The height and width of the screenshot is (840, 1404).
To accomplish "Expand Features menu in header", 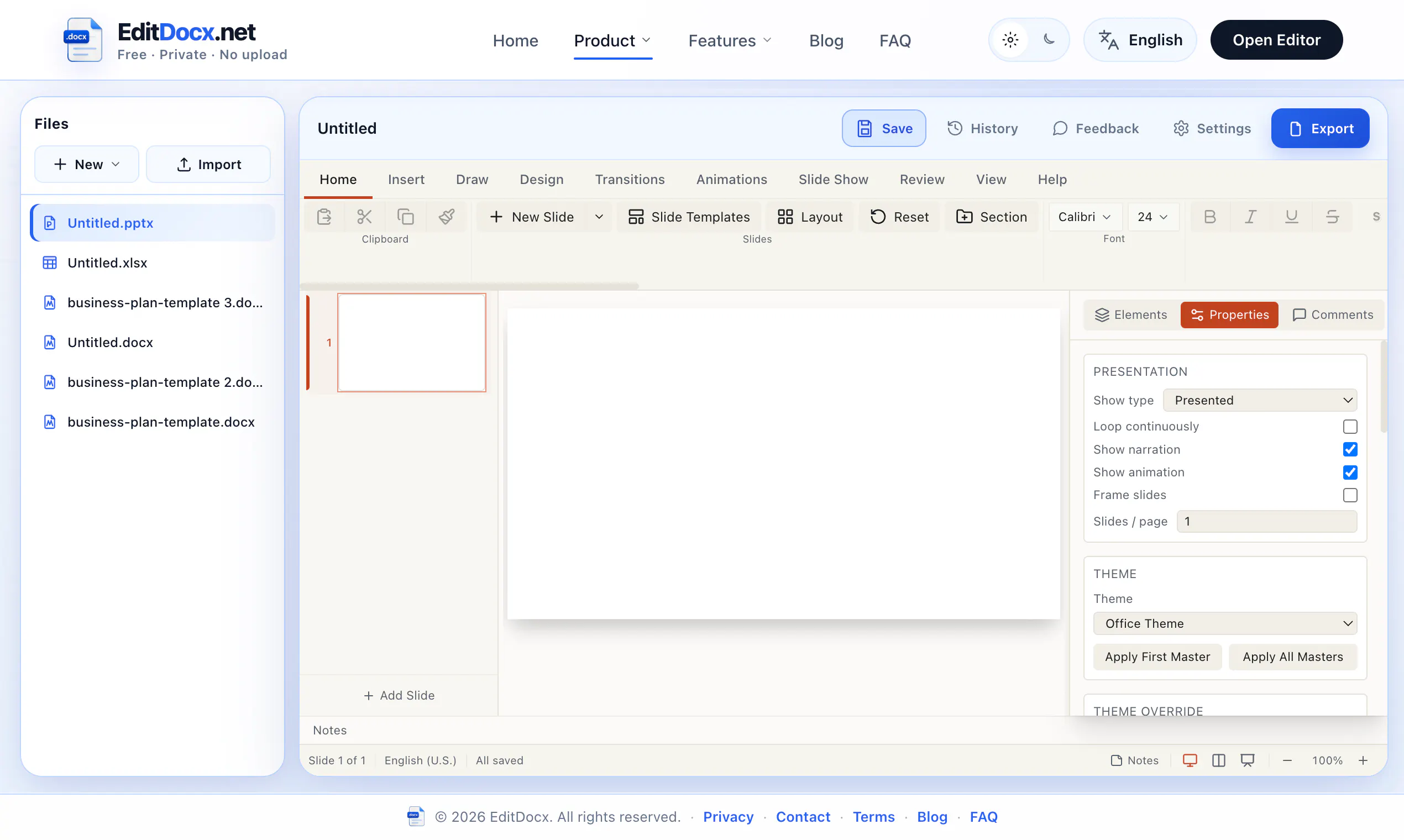I will [730, 40].
